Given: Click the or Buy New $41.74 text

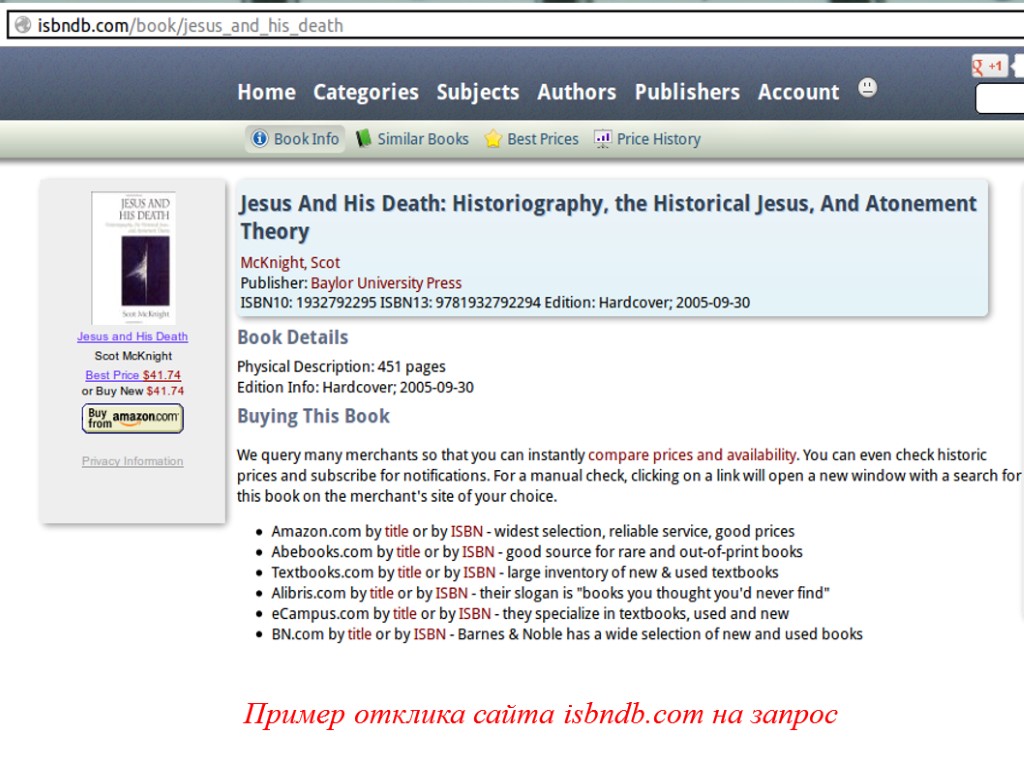Looking at the screenshot, I should 133,391.
